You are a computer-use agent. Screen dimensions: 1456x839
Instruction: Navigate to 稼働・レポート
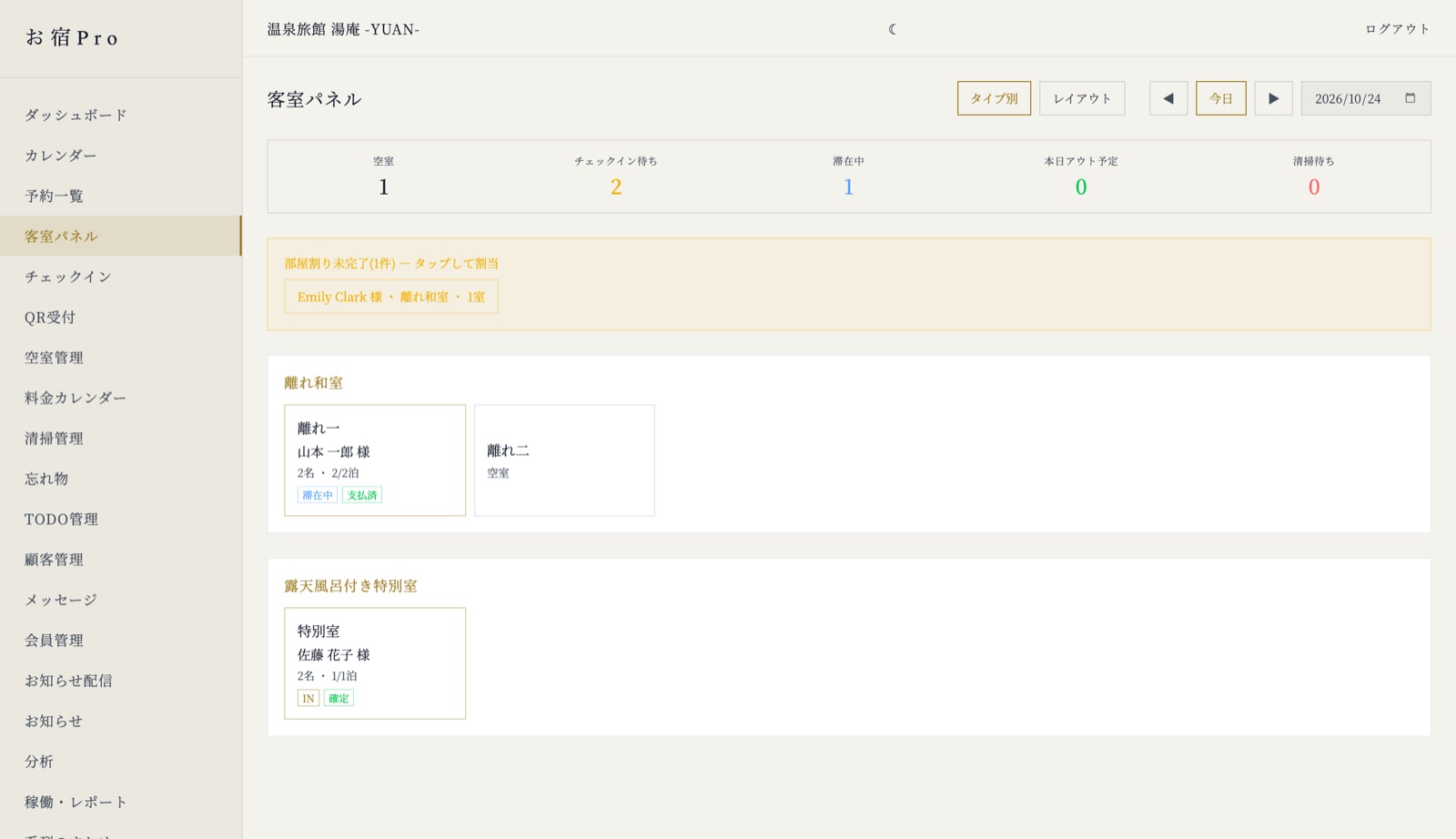[x=121, y=802]
